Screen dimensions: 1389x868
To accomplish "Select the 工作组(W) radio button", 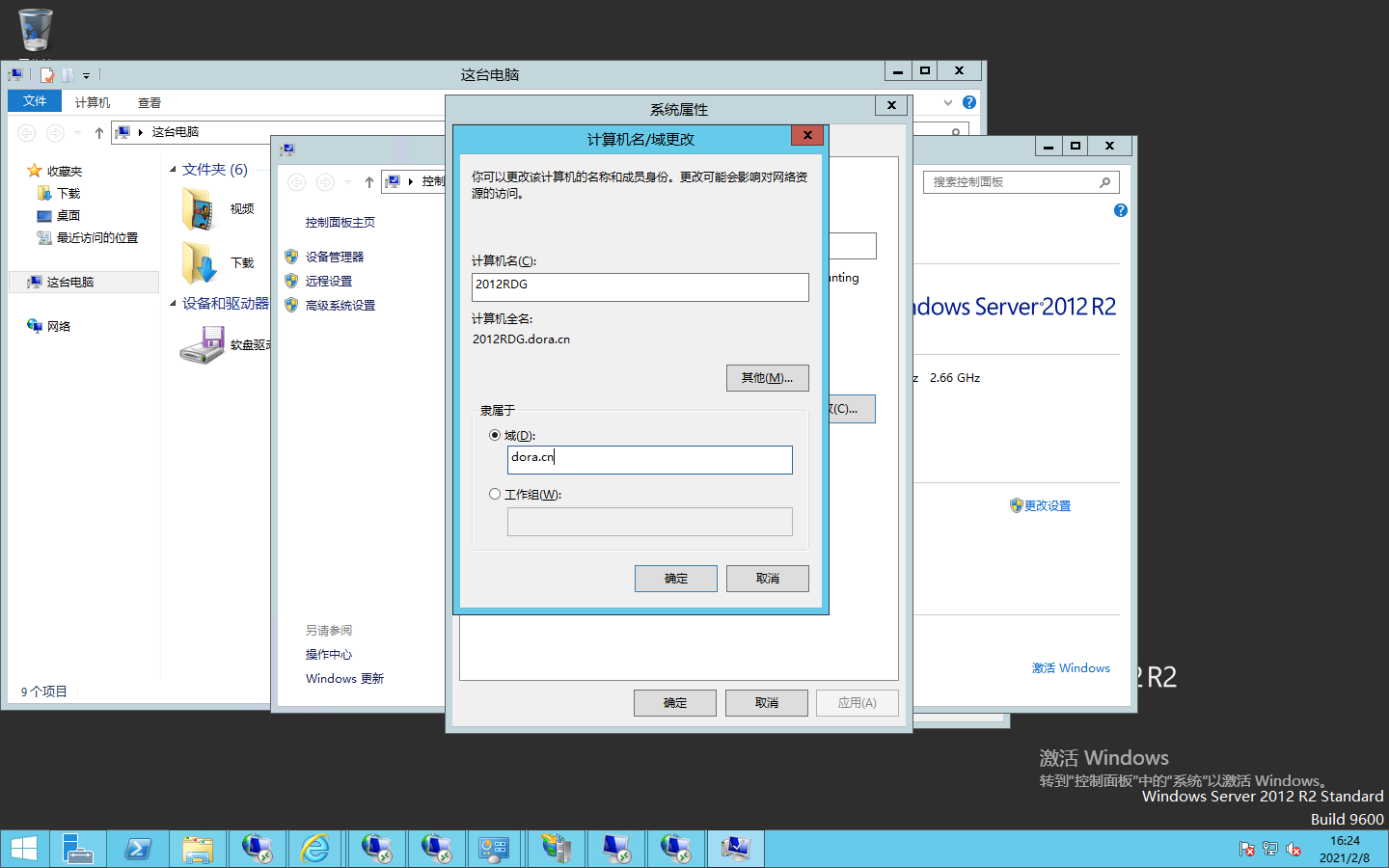I will (495, 494).
